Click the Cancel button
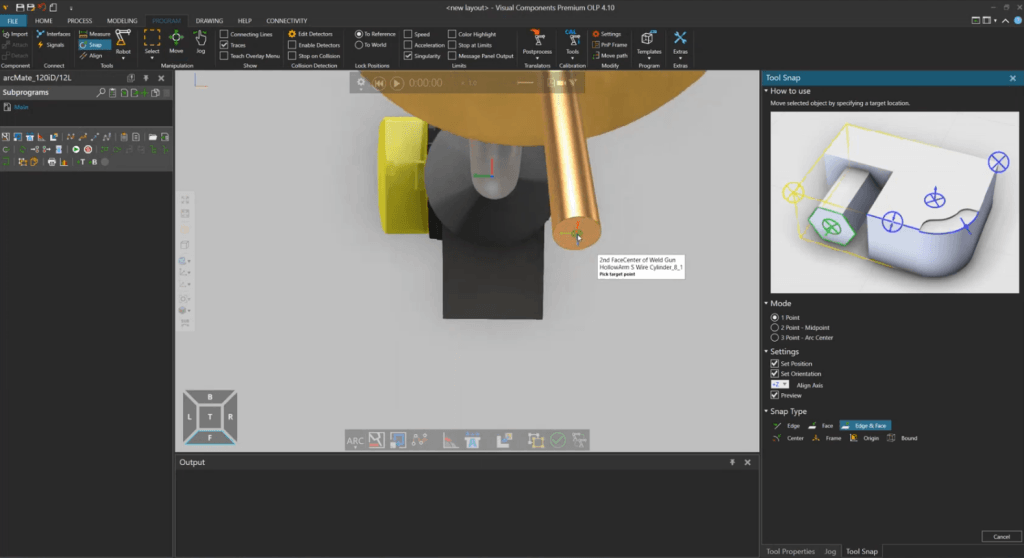Screen dimensions: 1024x558 coord(1000,536)
